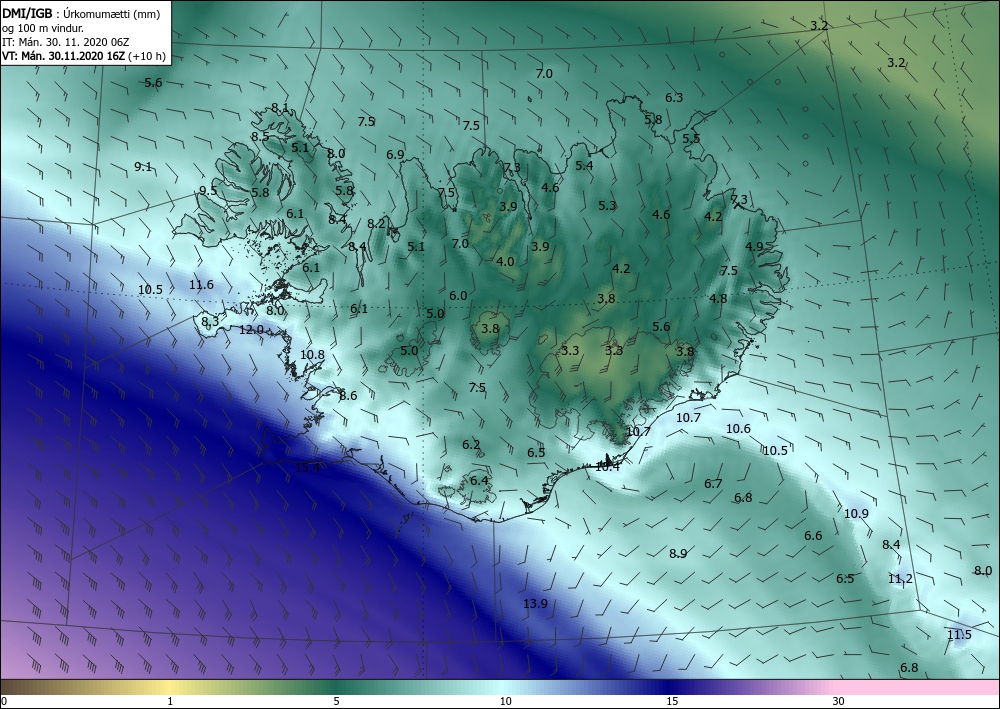Select the 4.8 map value

tap(718, 298)
